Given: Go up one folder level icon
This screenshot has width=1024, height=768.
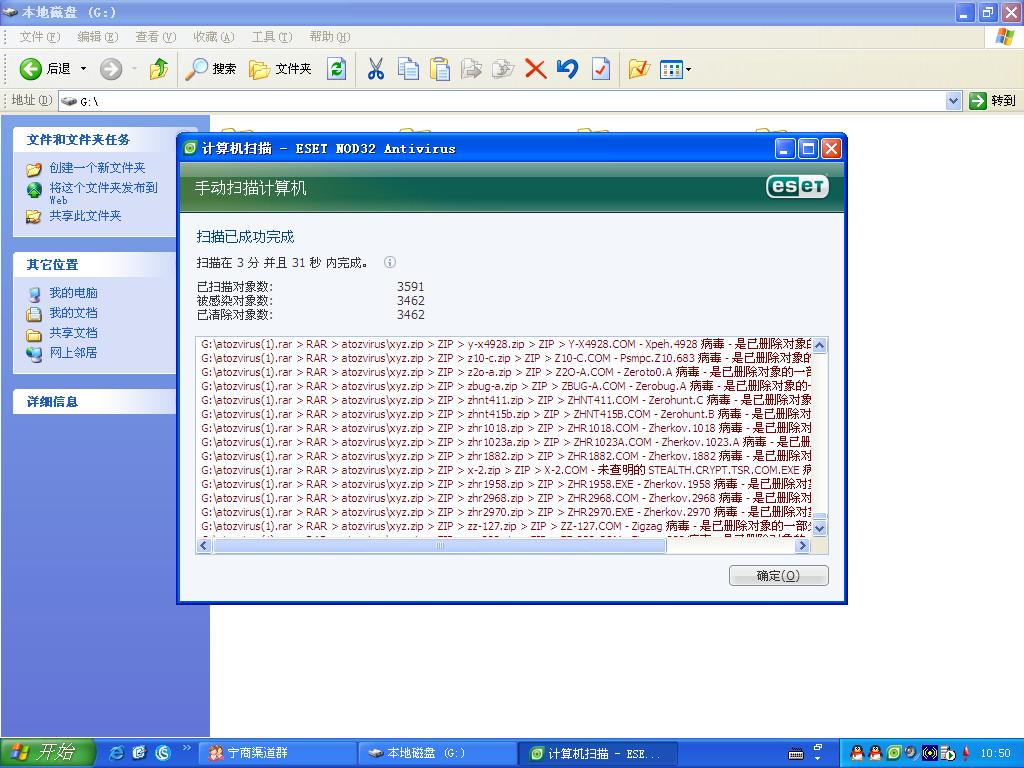Looking at the screenshot, I should coord(158,69).
